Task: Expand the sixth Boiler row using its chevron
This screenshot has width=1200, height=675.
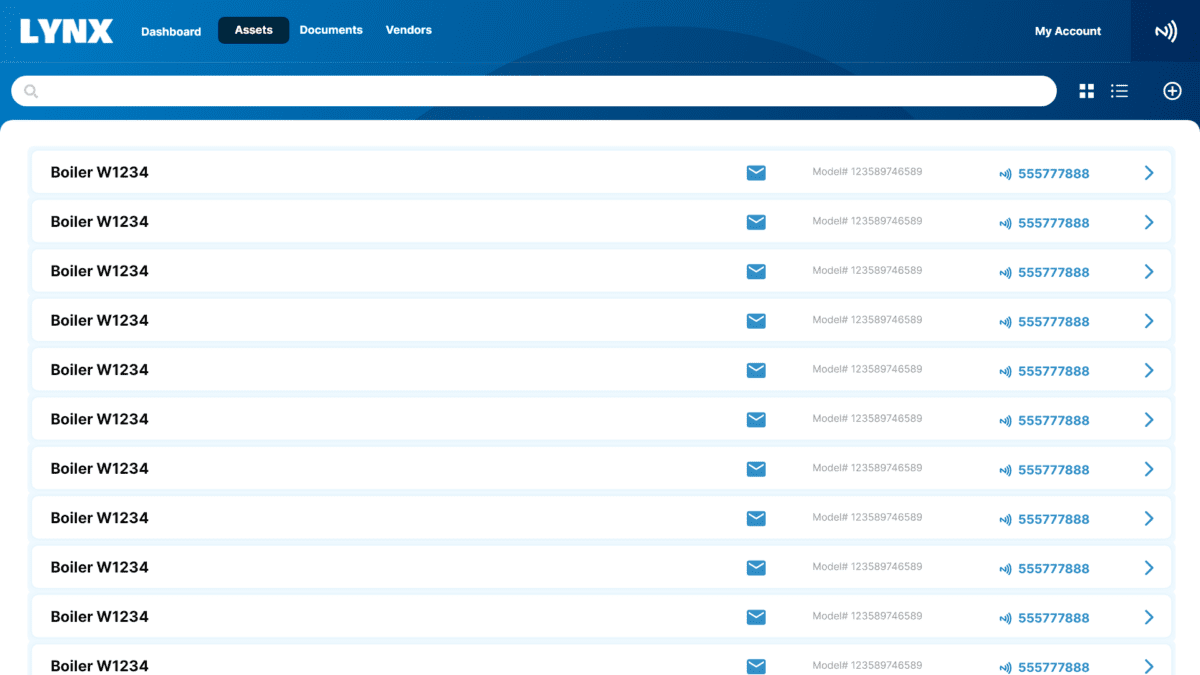Action: (x=1149, y=420)
